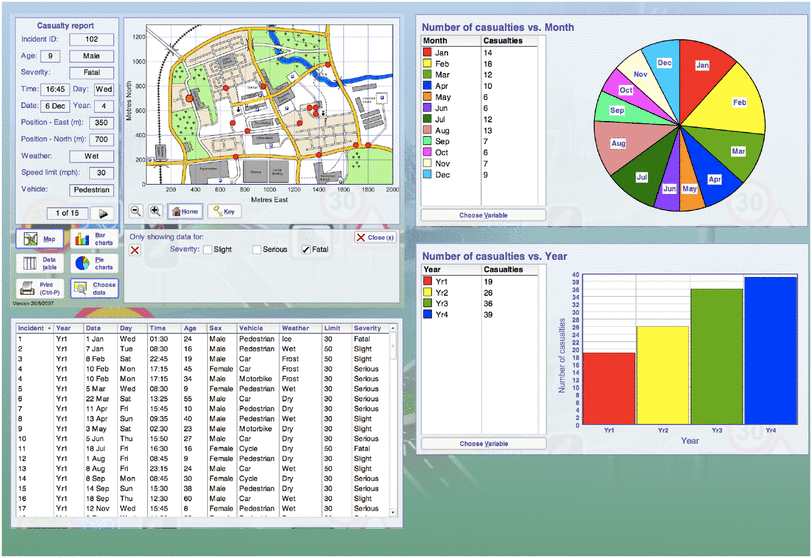The width and height of the screenshot is (812, 558).
Task: Open the Pie charts view
Action: tap(93, 264)
